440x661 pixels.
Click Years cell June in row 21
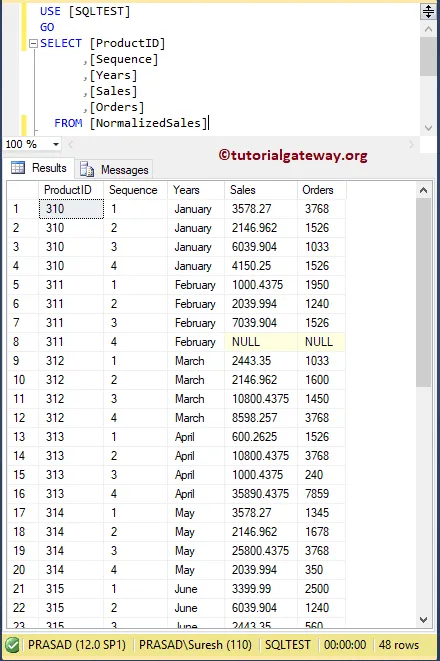coord(196,588)
